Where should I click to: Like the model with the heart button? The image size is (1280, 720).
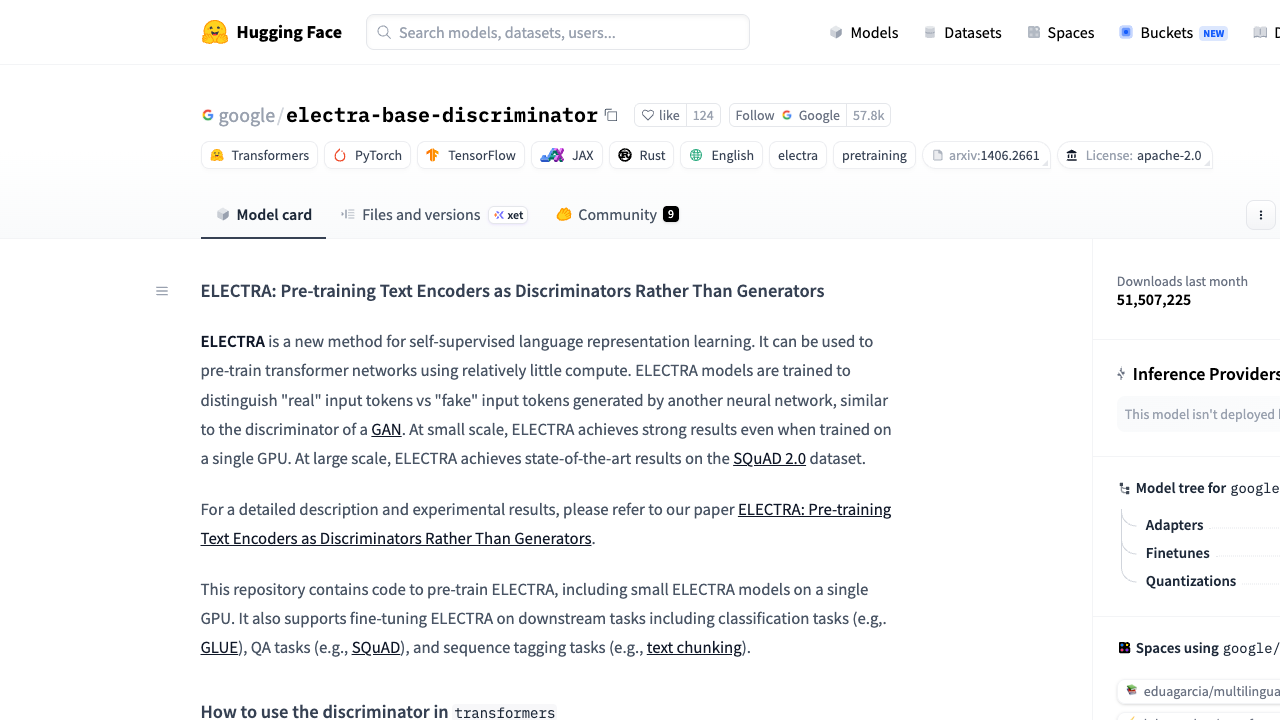pos(660,115)
